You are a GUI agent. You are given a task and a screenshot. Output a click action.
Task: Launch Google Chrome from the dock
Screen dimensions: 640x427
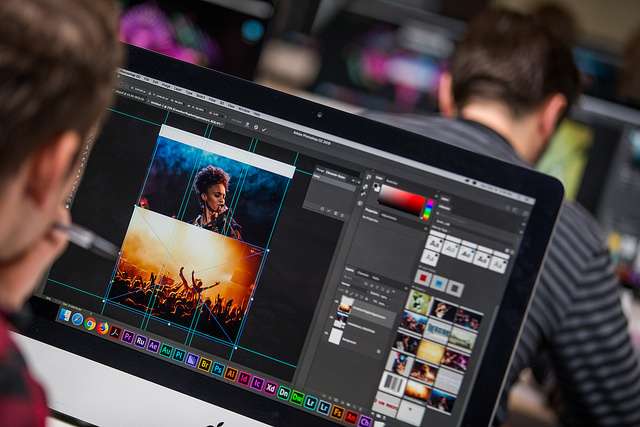click(x=90, y=324)
